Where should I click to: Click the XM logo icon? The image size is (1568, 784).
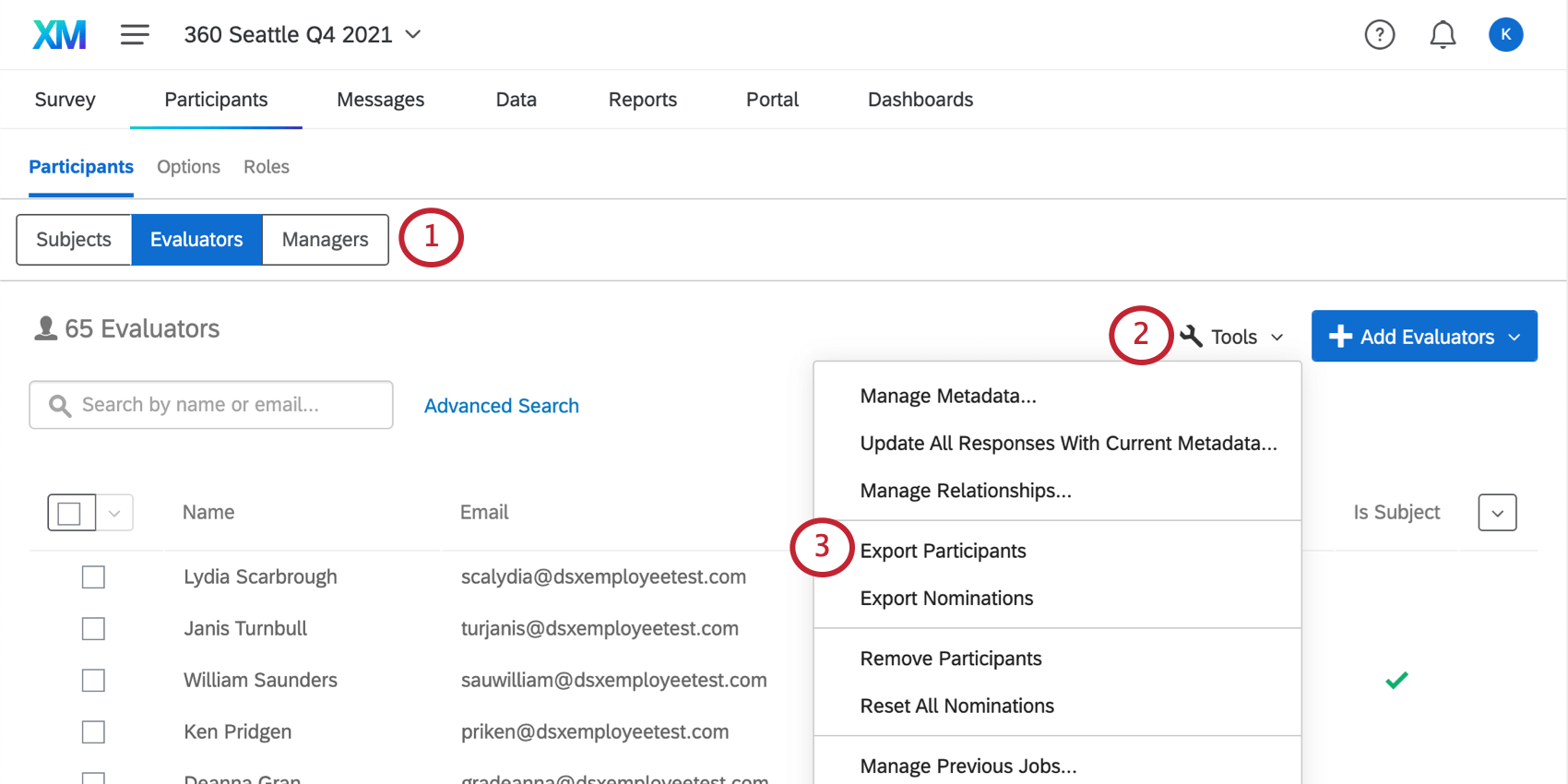pyautogui.click(x=60, y=35)
